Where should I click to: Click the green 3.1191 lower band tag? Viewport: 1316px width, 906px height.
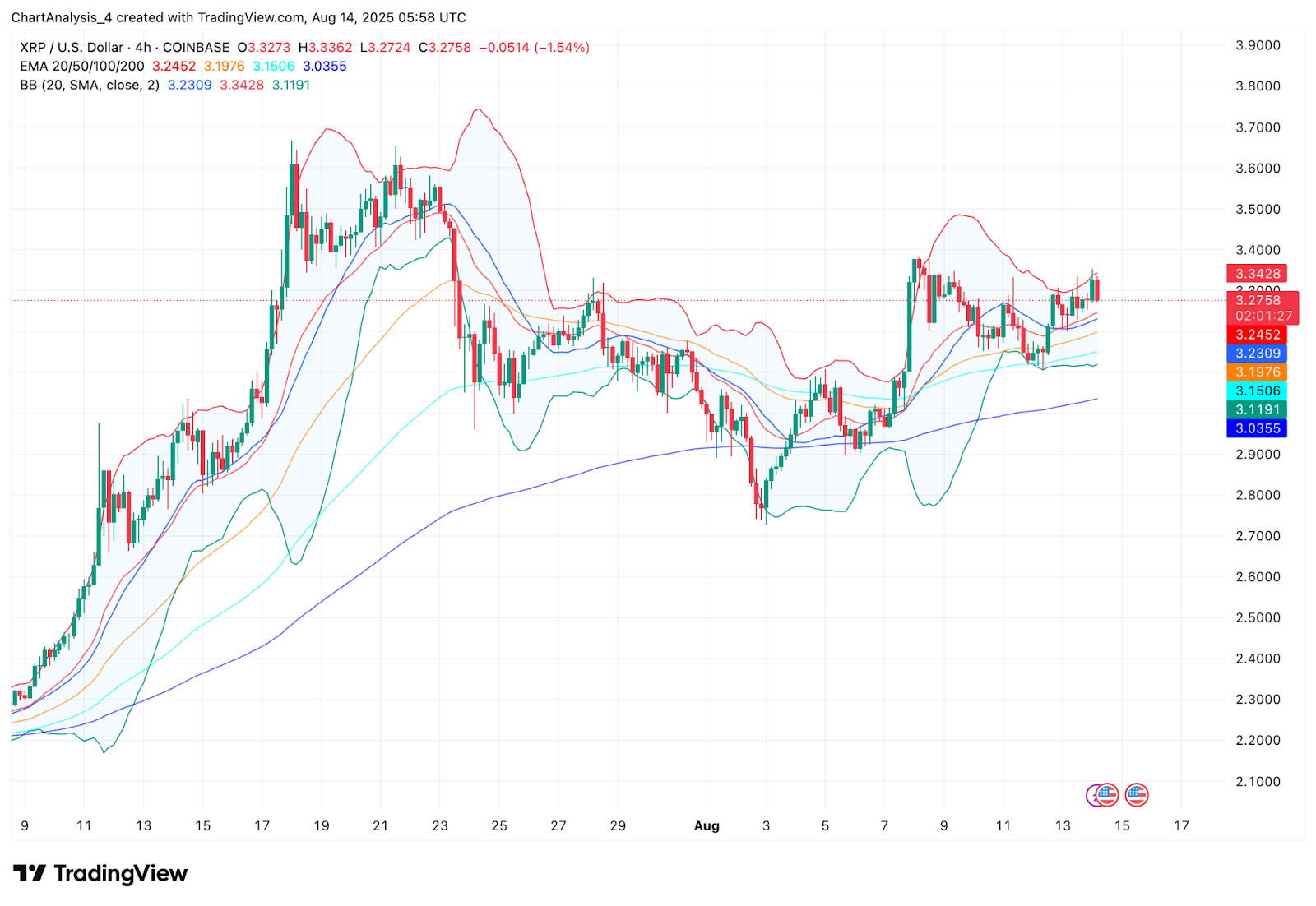(1257, 409)
